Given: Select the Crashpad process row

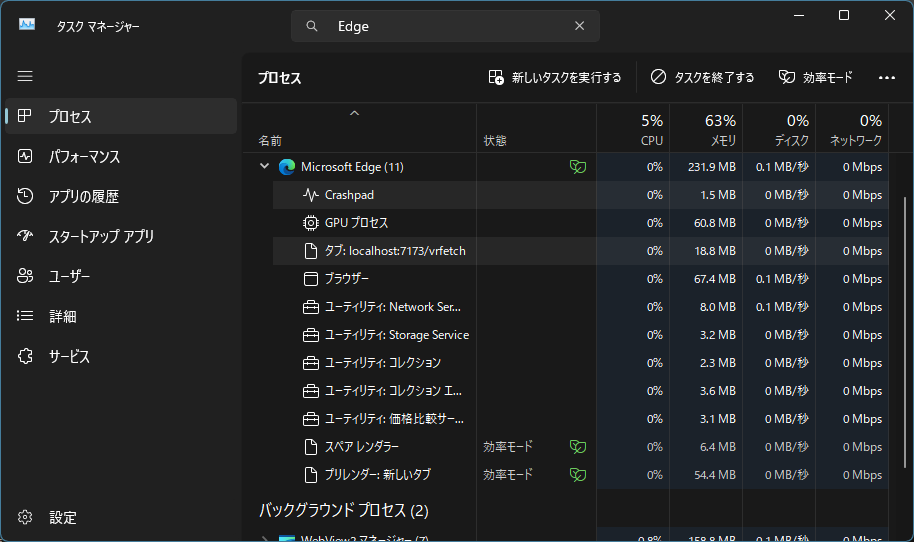Looking at the screenshot, I should [x=581, y=195].
